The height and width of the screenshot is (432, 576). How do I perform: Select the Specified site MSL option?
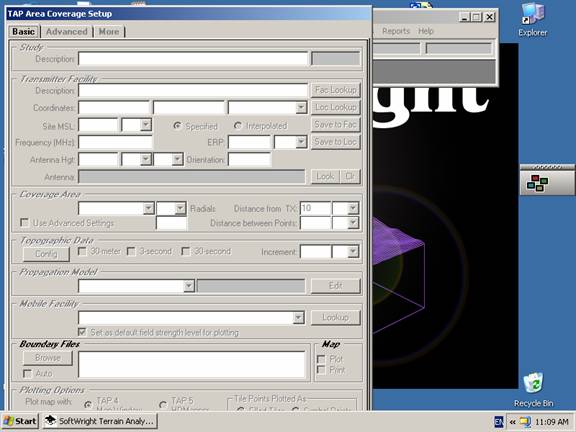[177, 126]
